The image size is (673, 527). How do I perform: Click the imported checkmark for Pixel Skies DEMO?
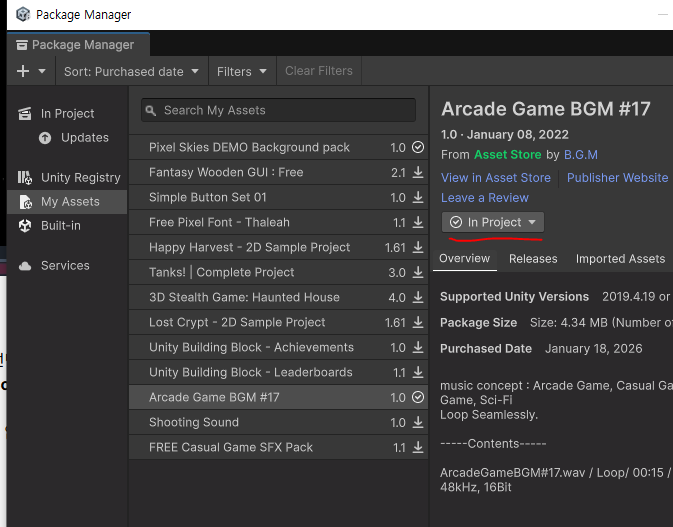(418, 147)
